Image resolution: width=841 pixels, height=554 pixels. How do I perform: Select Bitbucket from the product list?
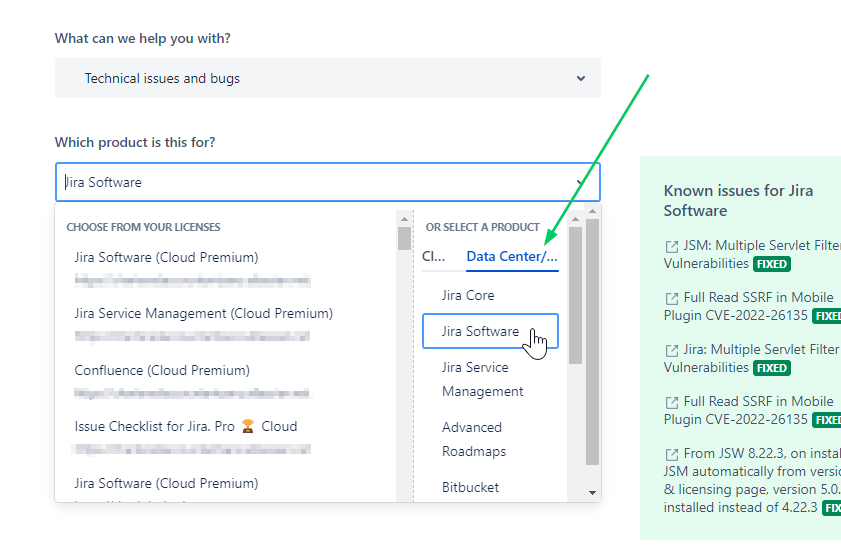pyautogui.click(x=470, y=487)
